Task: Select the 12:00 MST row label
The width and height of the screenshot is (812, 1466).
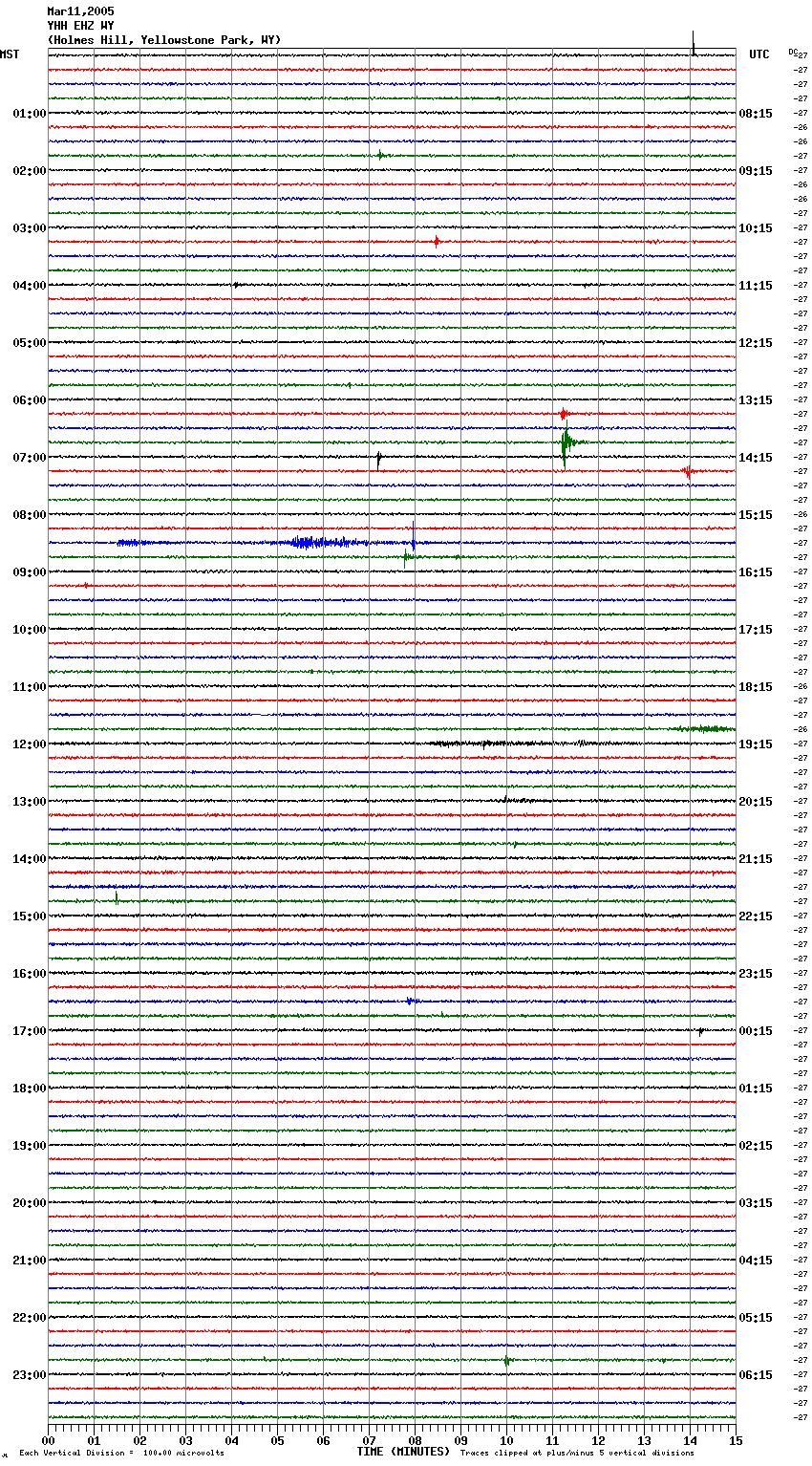Action: tap(30, 744)
